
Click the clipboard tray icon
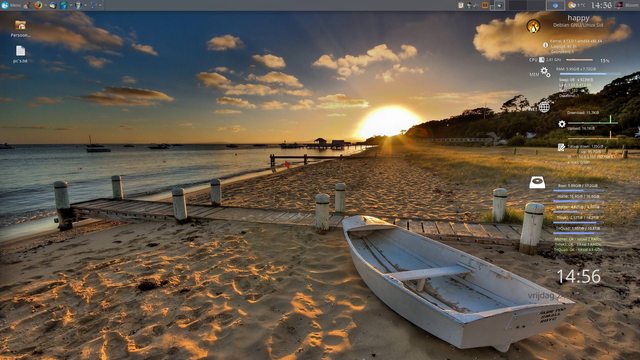point(460,5)
